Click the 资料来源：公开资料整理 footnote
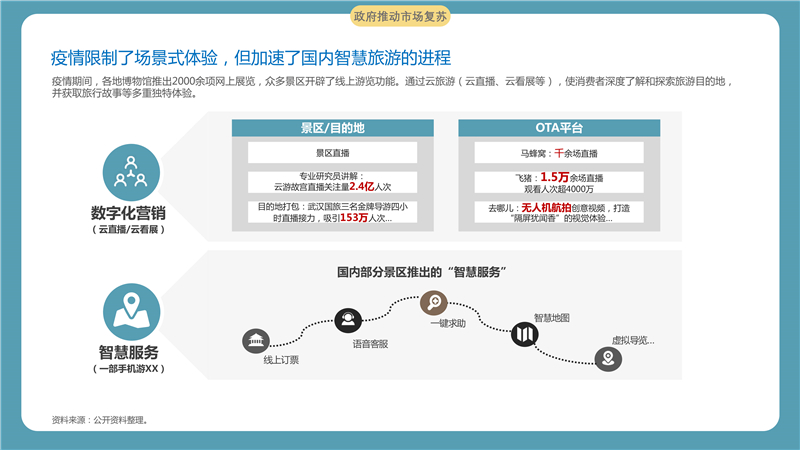 pos(101,420)
